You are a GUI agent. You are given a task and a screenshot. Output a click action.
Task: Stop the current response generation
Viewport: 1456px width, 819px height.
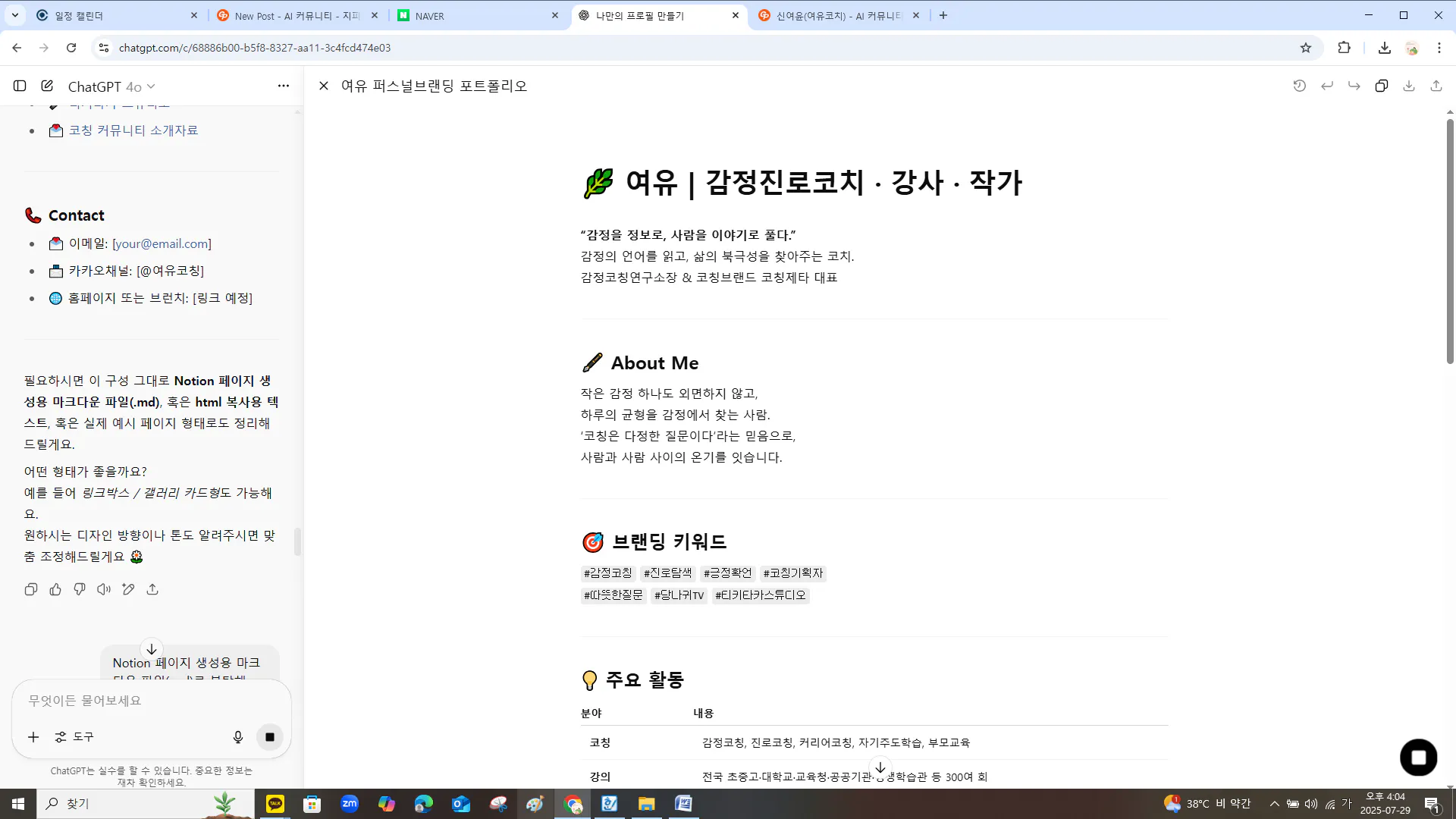(269, 736)
